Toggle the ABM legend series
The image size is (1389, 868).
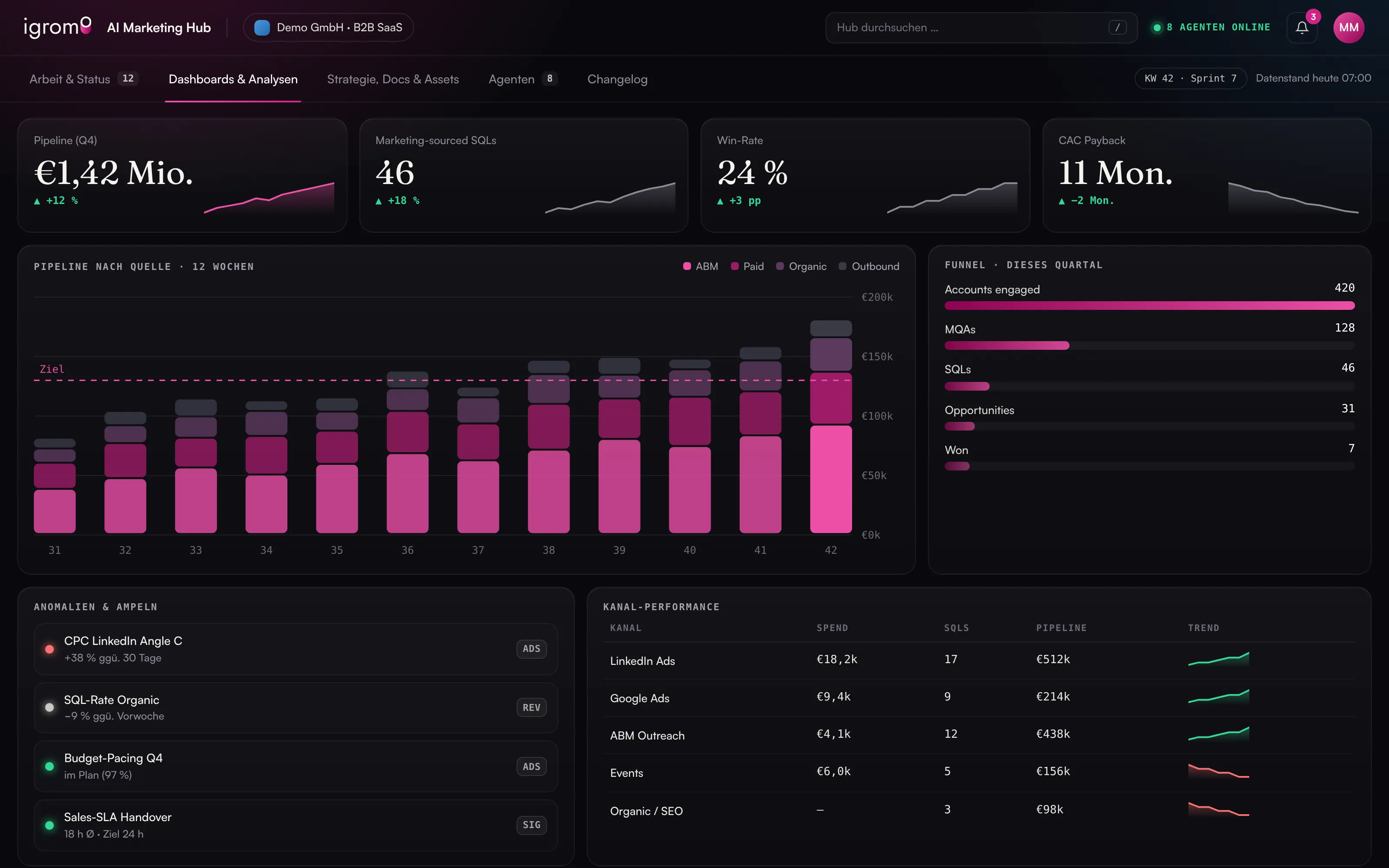(700, 266)
